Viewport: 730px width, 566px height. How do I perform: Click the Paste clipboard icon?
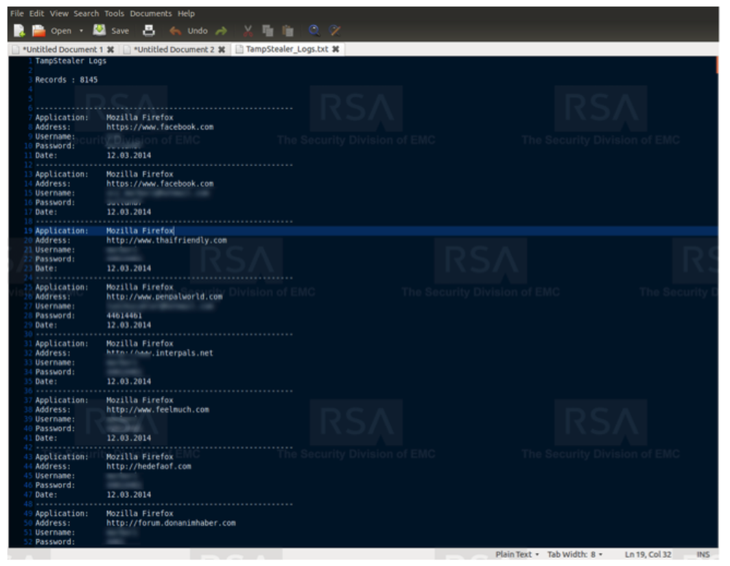click(x=288, y=31)
